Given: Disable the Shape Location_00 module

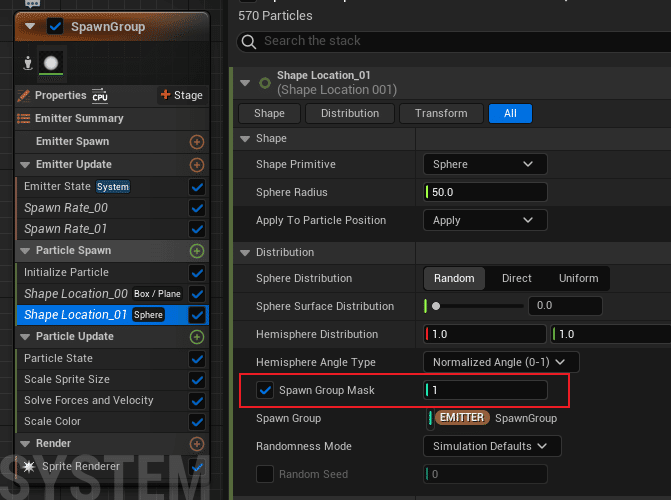Looking at the screenshot, I should coord(197,294).
